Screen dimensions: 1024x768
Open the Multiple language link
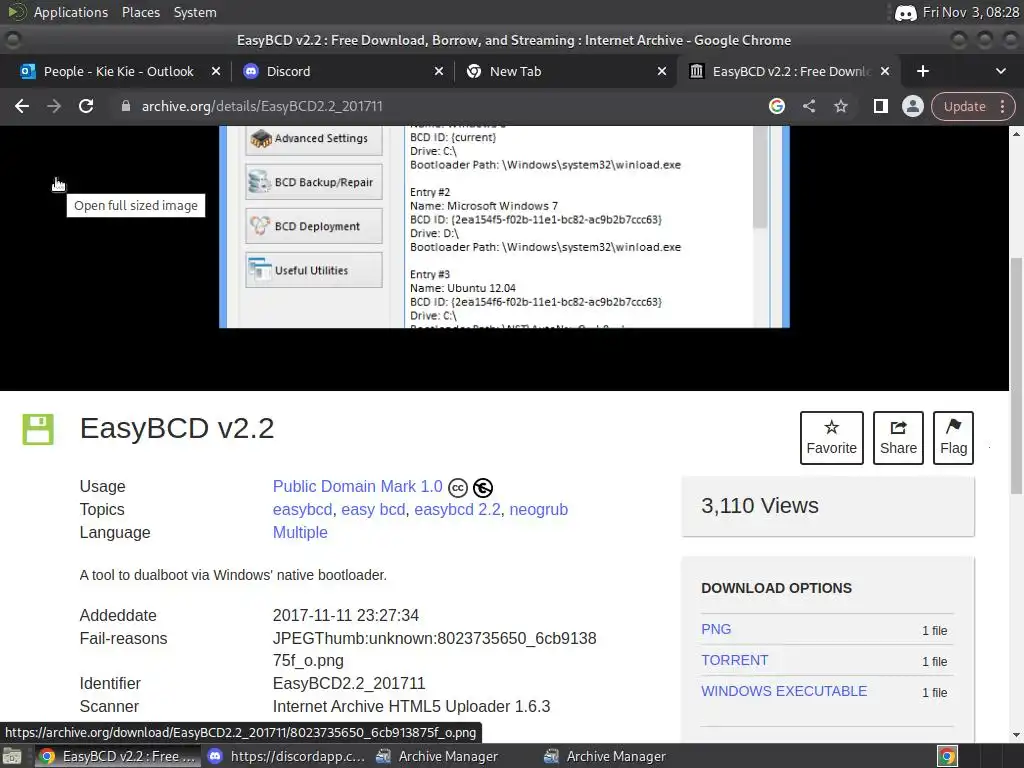click(300, 532)
